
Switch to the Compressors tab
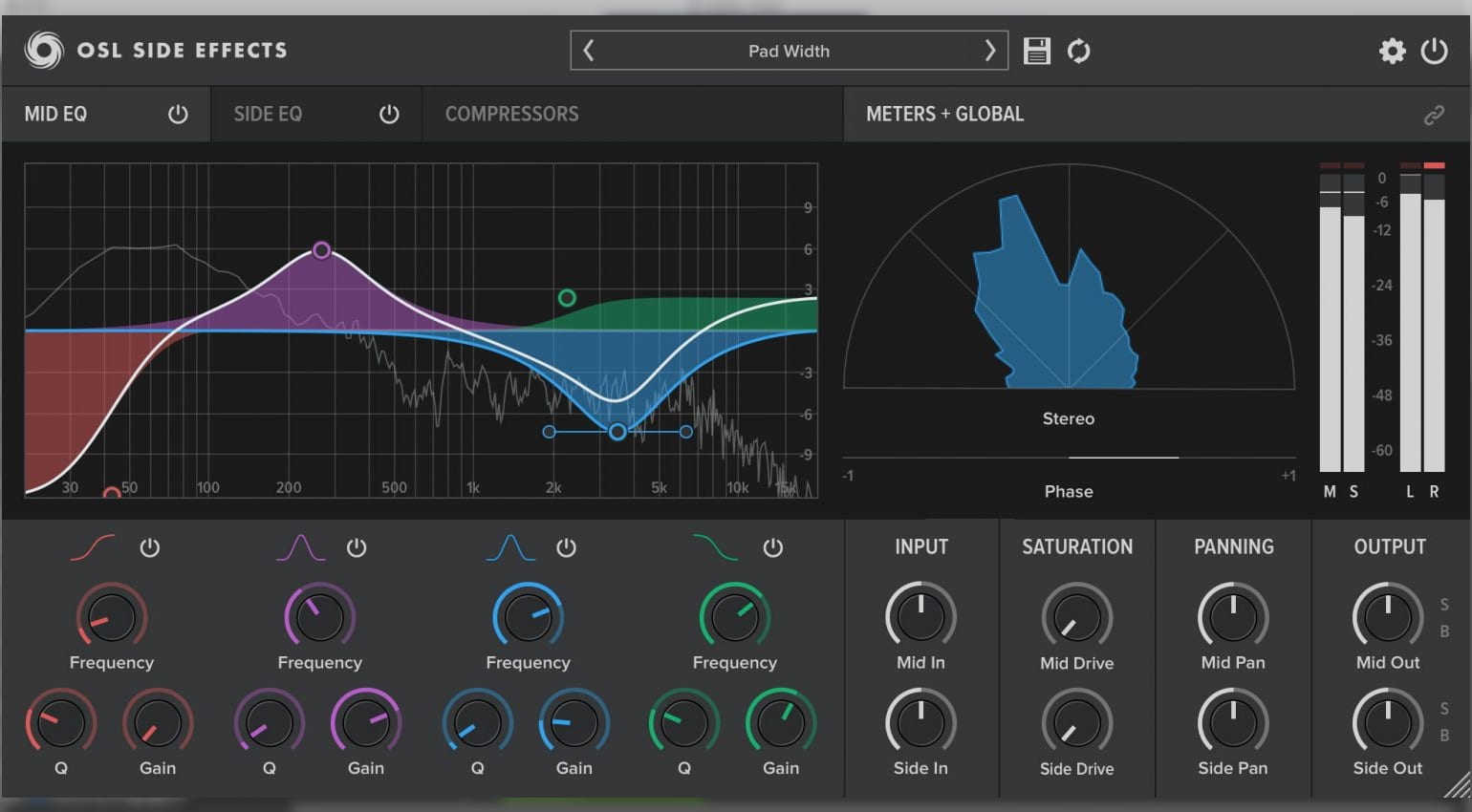(512, 114)
